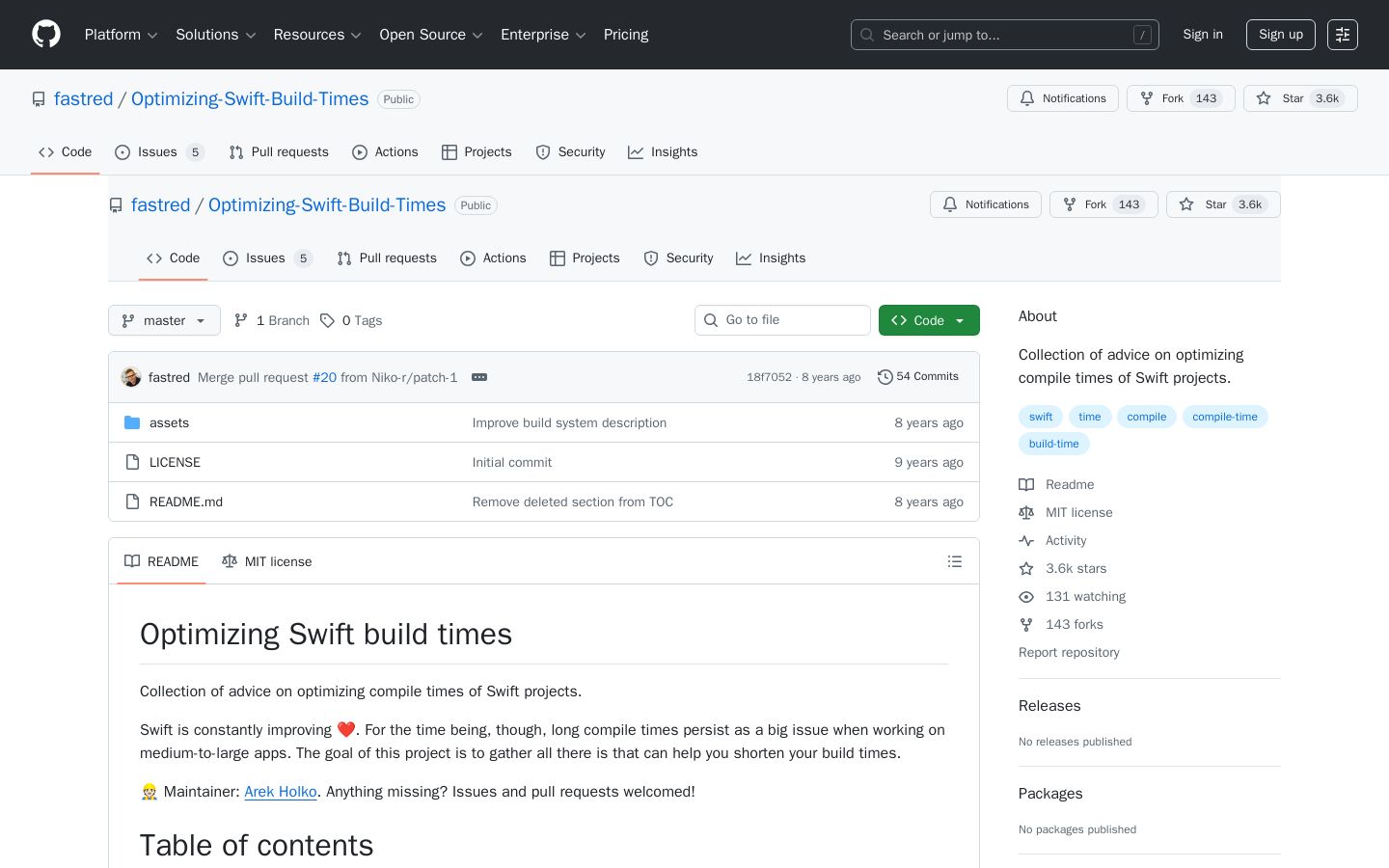View the 54 Commits history
This screenshot has height=868, width=1389.
click(x=918, y=377)
